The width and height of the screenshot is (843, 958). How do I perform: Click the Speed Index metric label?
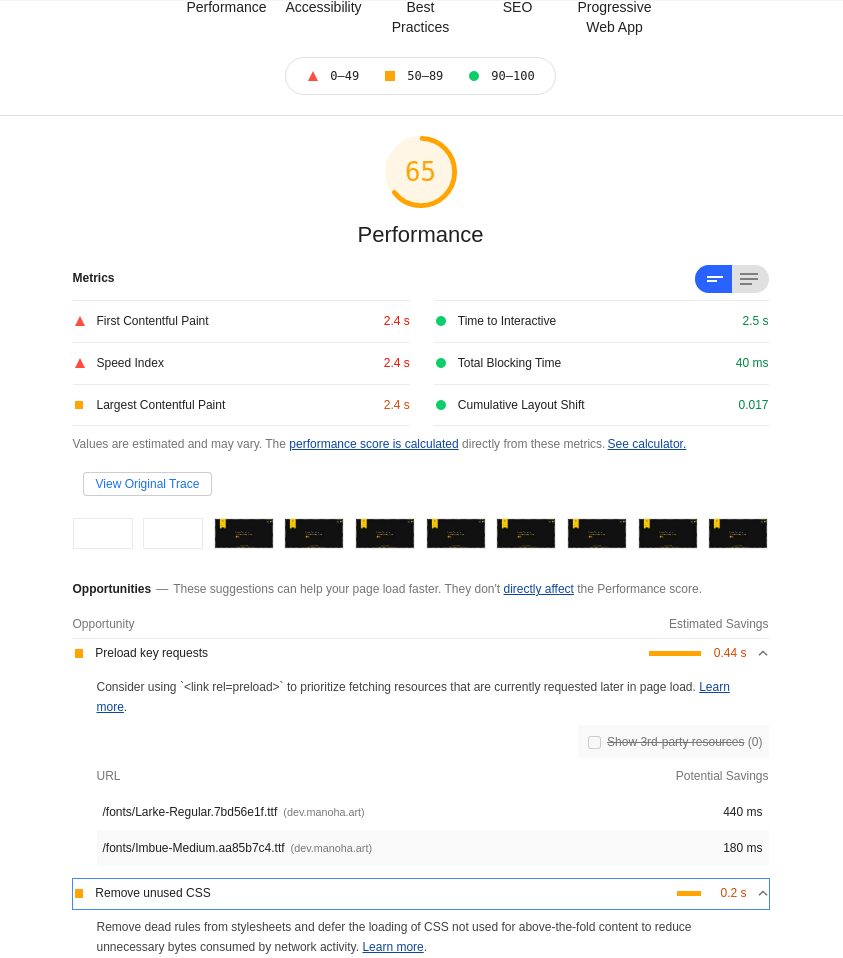click(130, 363)
